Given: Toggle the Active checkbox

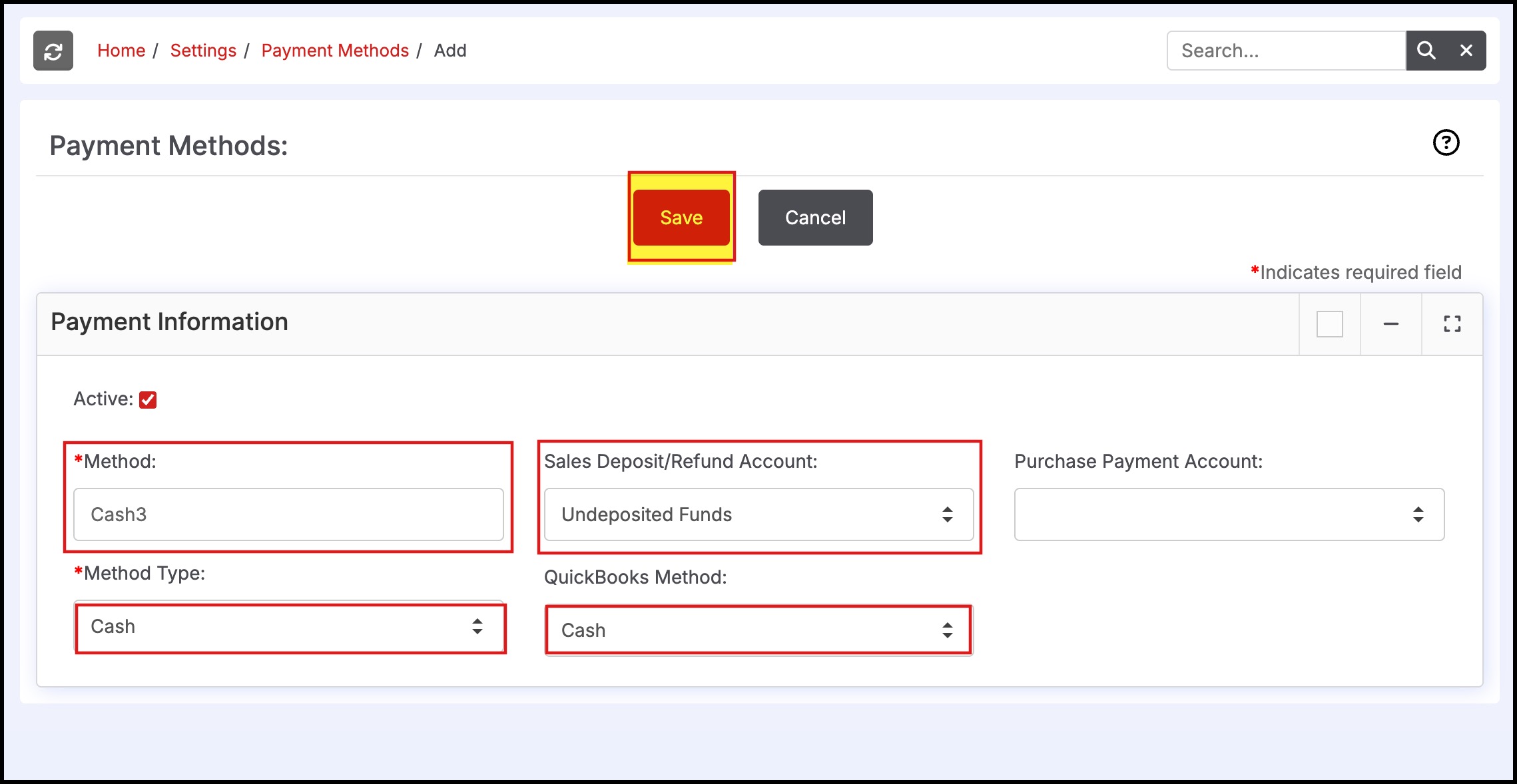Looking at the screenshot, I should click(148, 399).
